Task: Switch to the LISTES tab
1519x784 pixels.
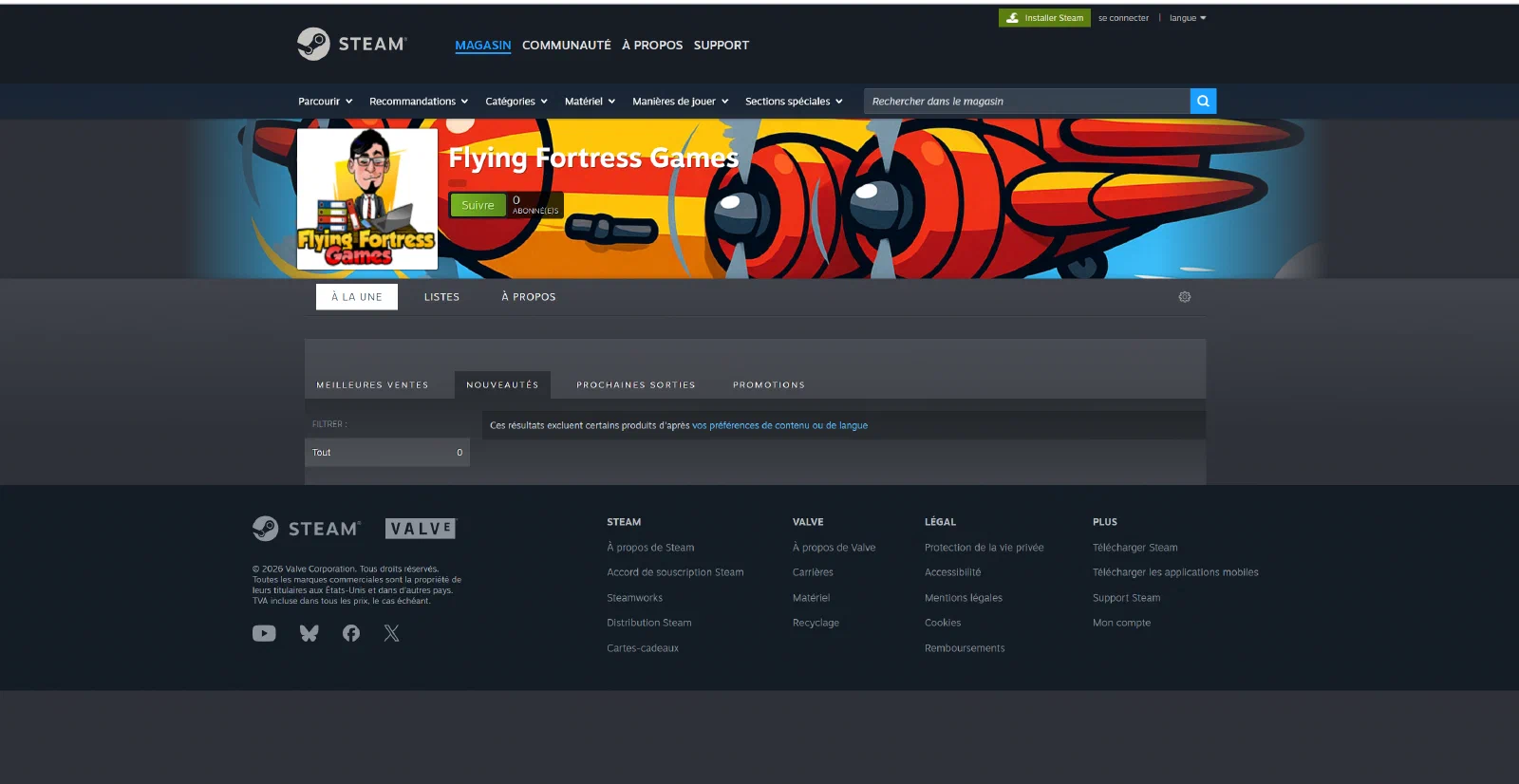Action: [x=441, y=297]
